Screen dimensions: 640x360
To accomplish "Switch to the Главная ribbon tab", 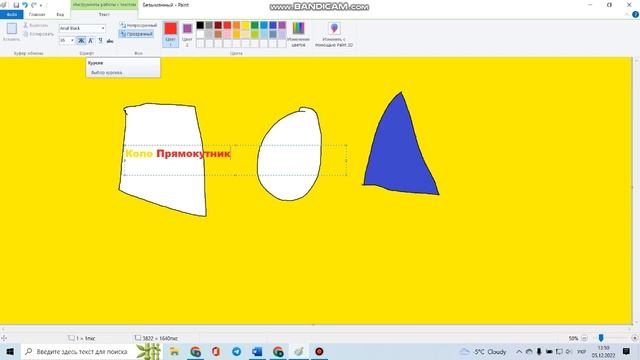I will point(37,14).
